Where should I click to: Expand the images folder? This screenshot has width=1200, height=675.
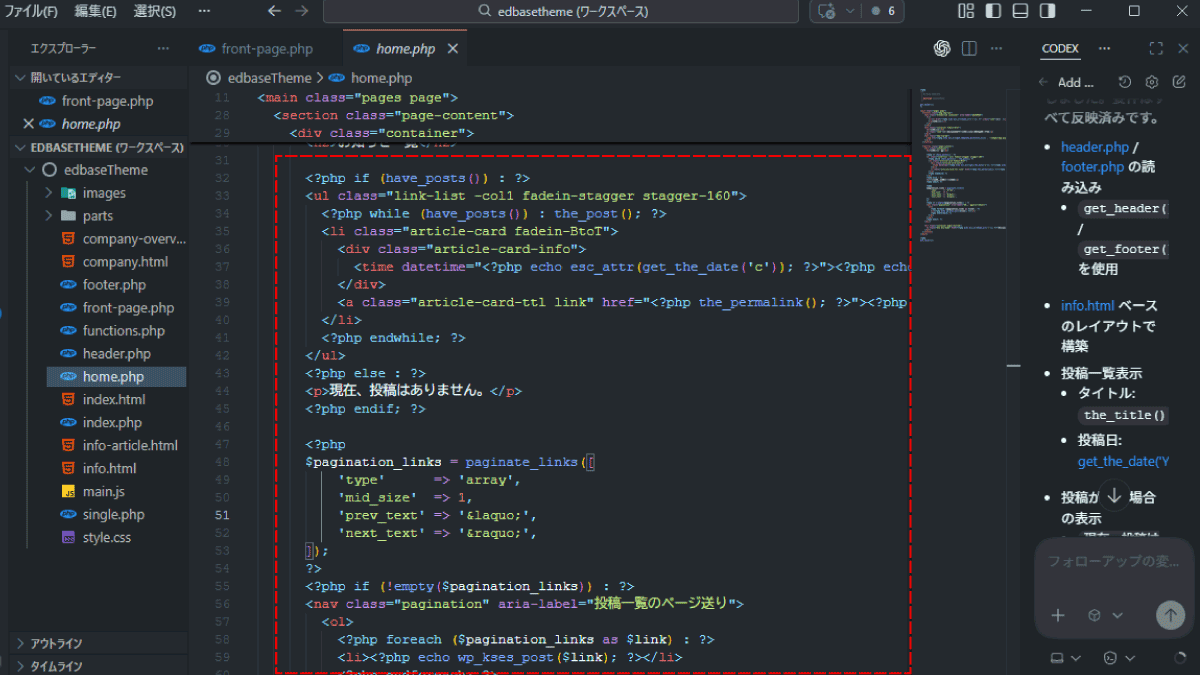(104, 193)
